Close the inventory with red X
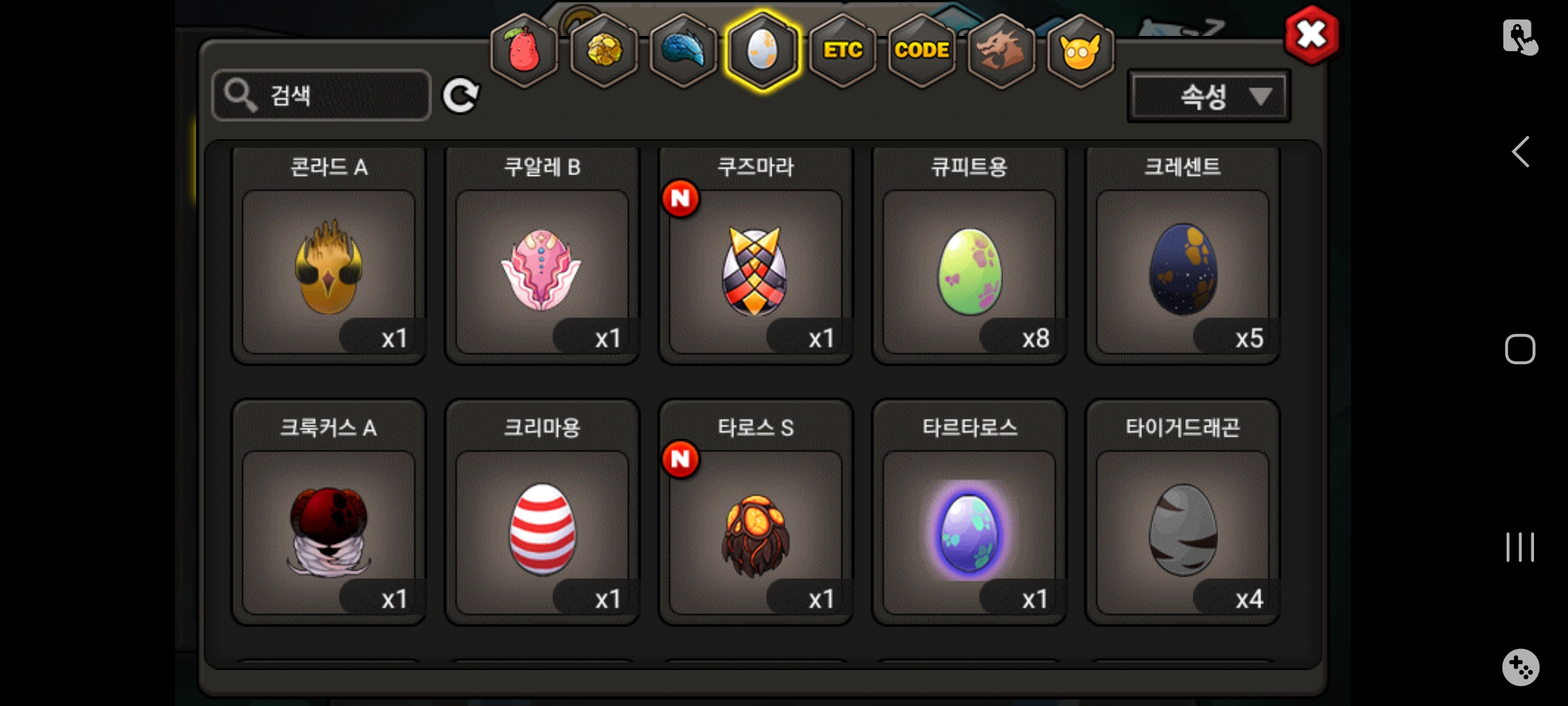Image resolution: width=1568 pixels, height=706 pixels. click(x=1311, y=35)
